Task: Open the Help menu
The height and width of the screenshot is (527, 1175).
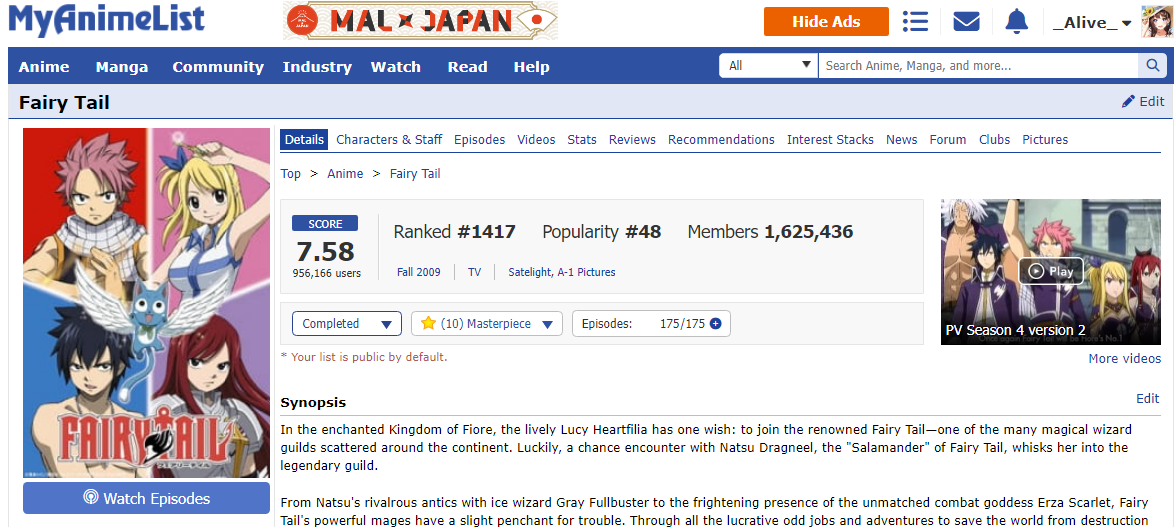Action: [x=531, y=67]
